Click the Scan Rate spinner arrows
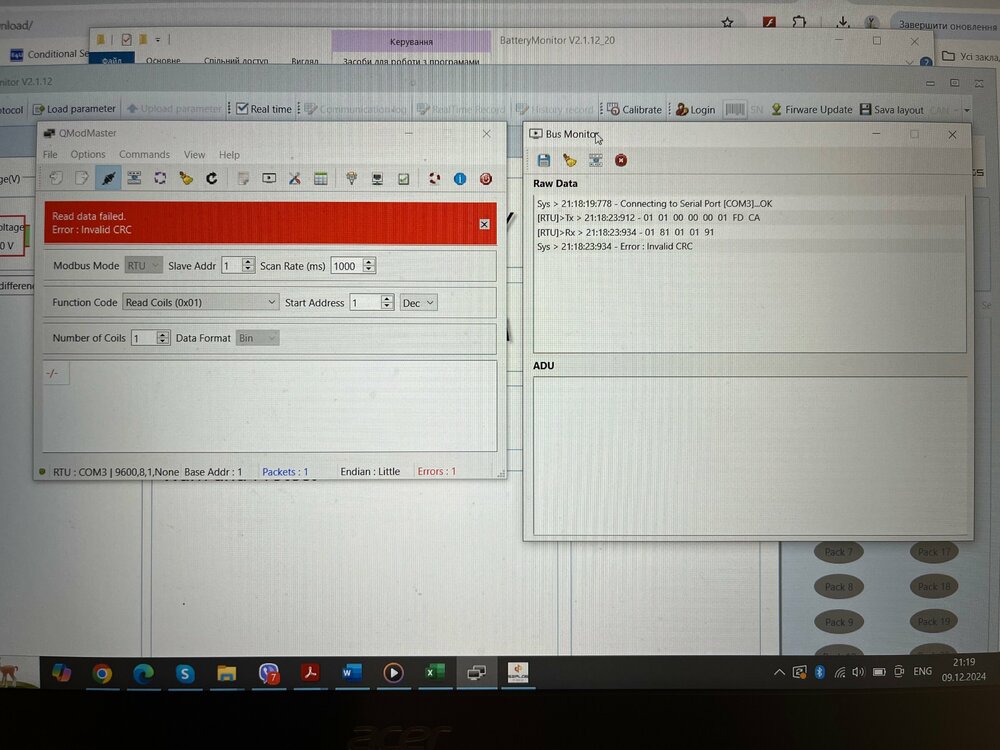 (369, 265)
